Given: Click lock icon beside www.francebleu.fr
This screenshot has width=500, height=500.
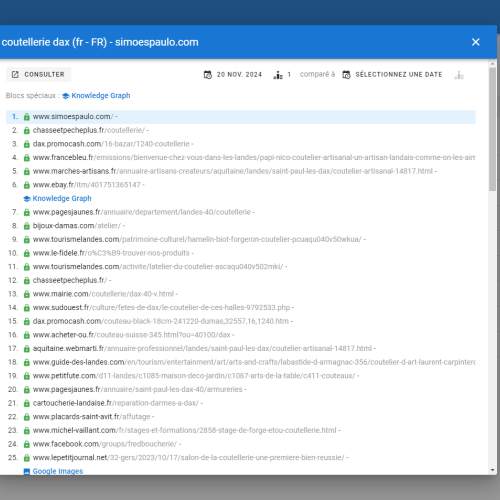Looking at the screenshot, I should [x=27, y=158].
